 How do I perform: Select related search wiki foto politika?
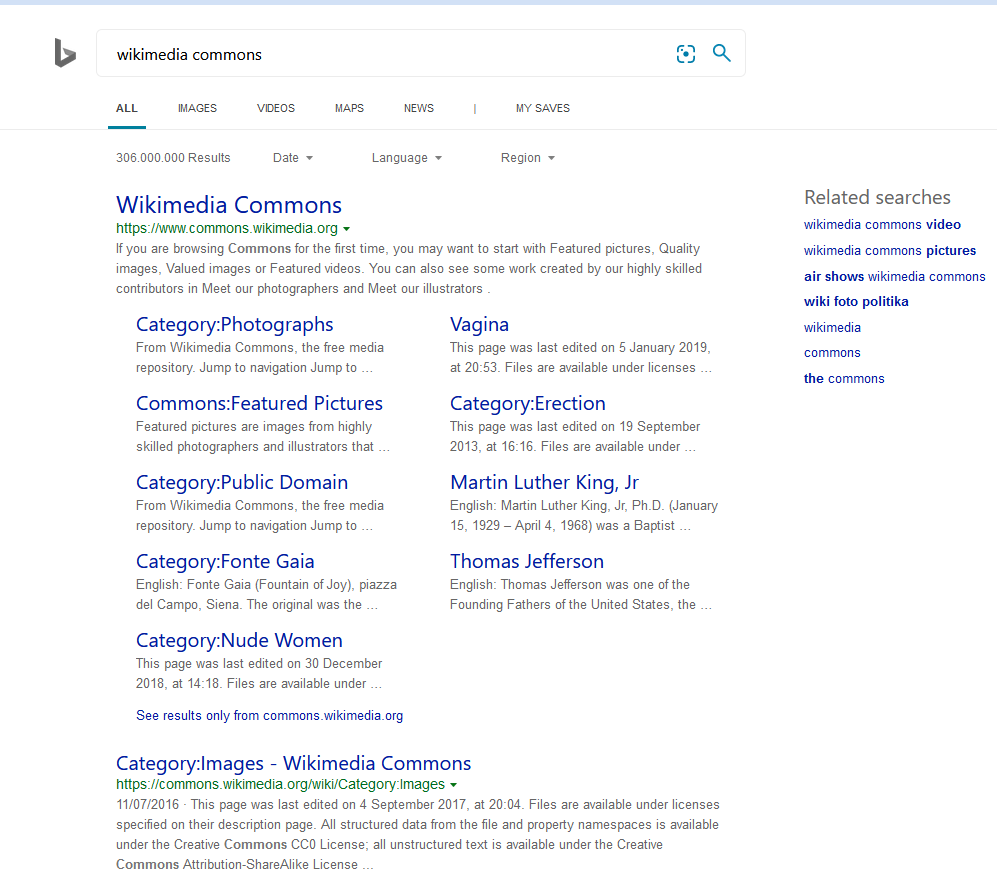point(856,301)
